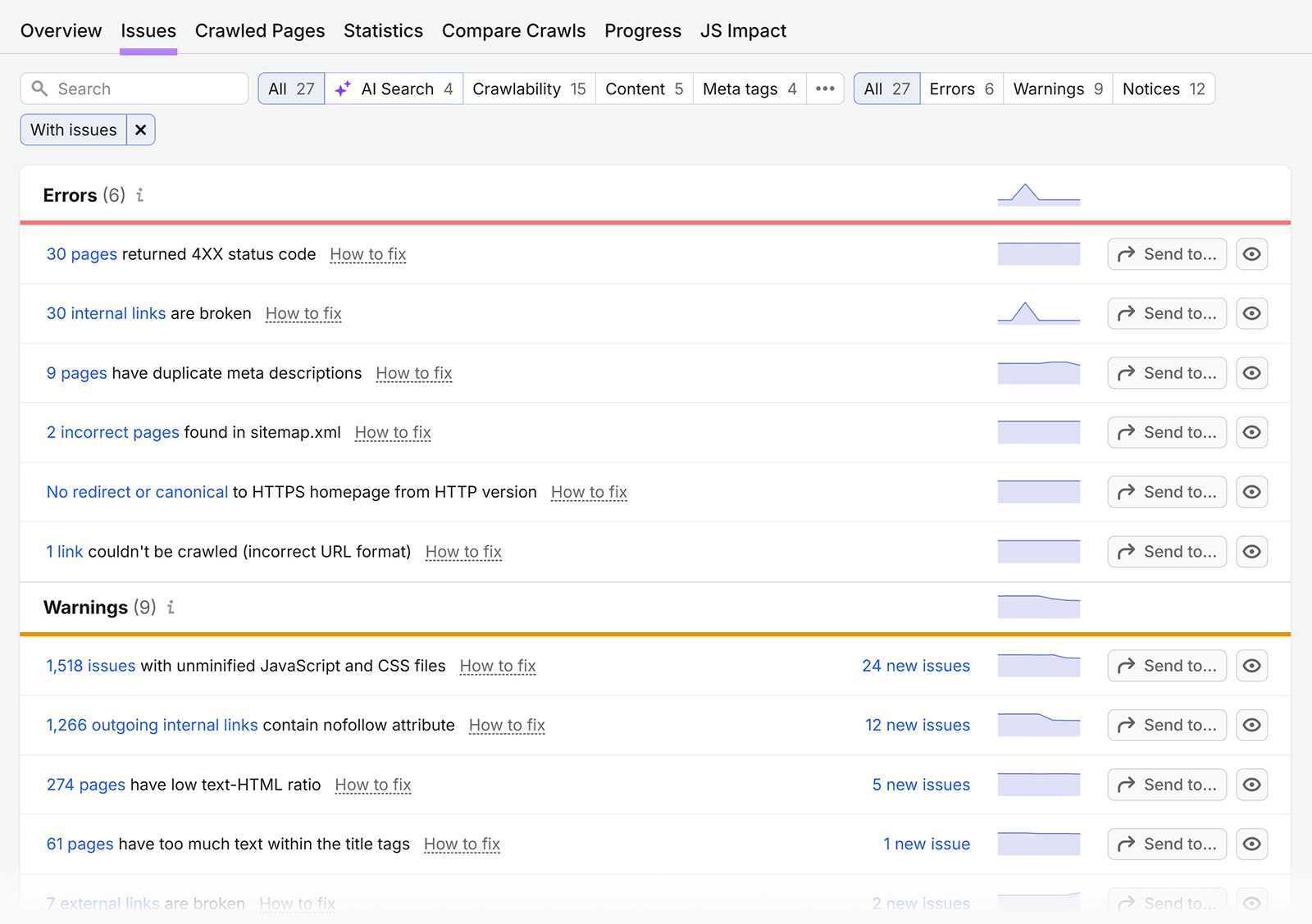Open more categories ellipsis menu
The height and width of the screenshot is (924, 1312).
[x=825, y=89]
